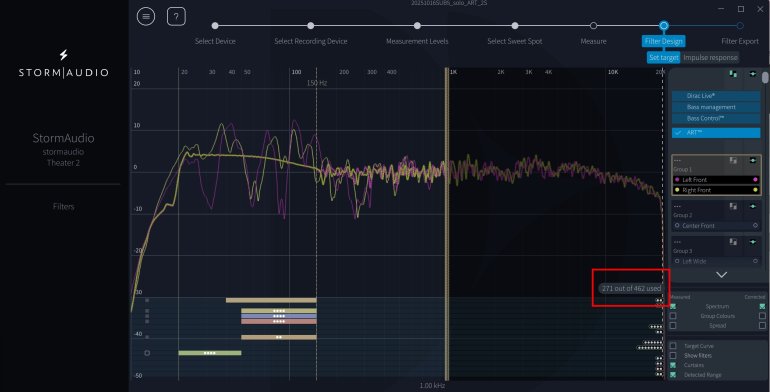Click Group 2 arrow link icon
The width and height of the screenshot is (770, 392).
click(x=753, y=206)
